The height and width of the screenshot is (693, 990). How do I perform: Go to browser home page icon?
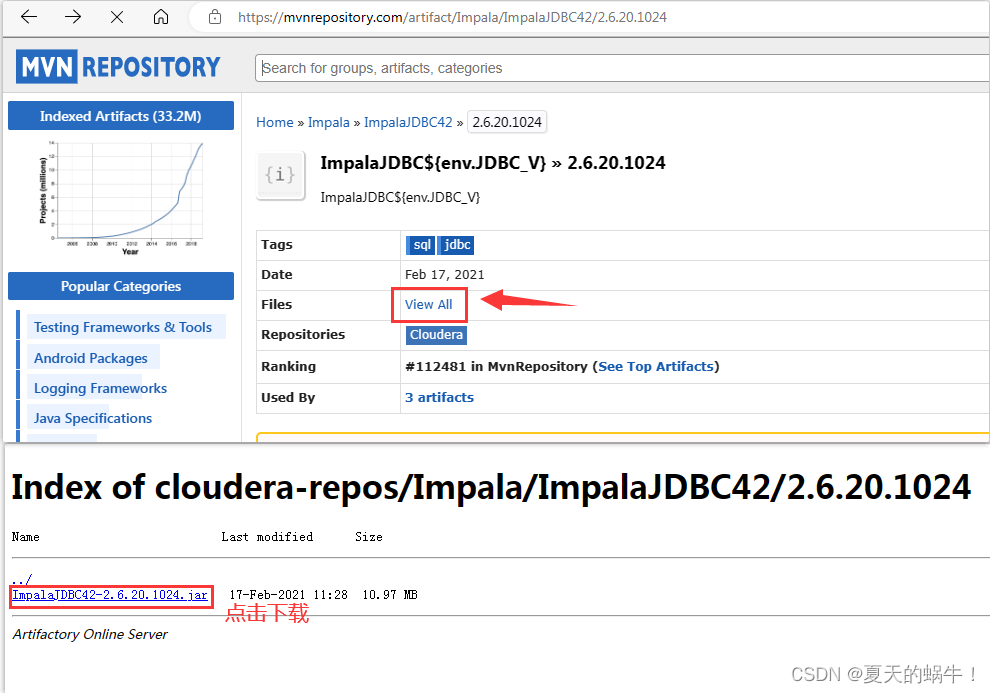161,17
